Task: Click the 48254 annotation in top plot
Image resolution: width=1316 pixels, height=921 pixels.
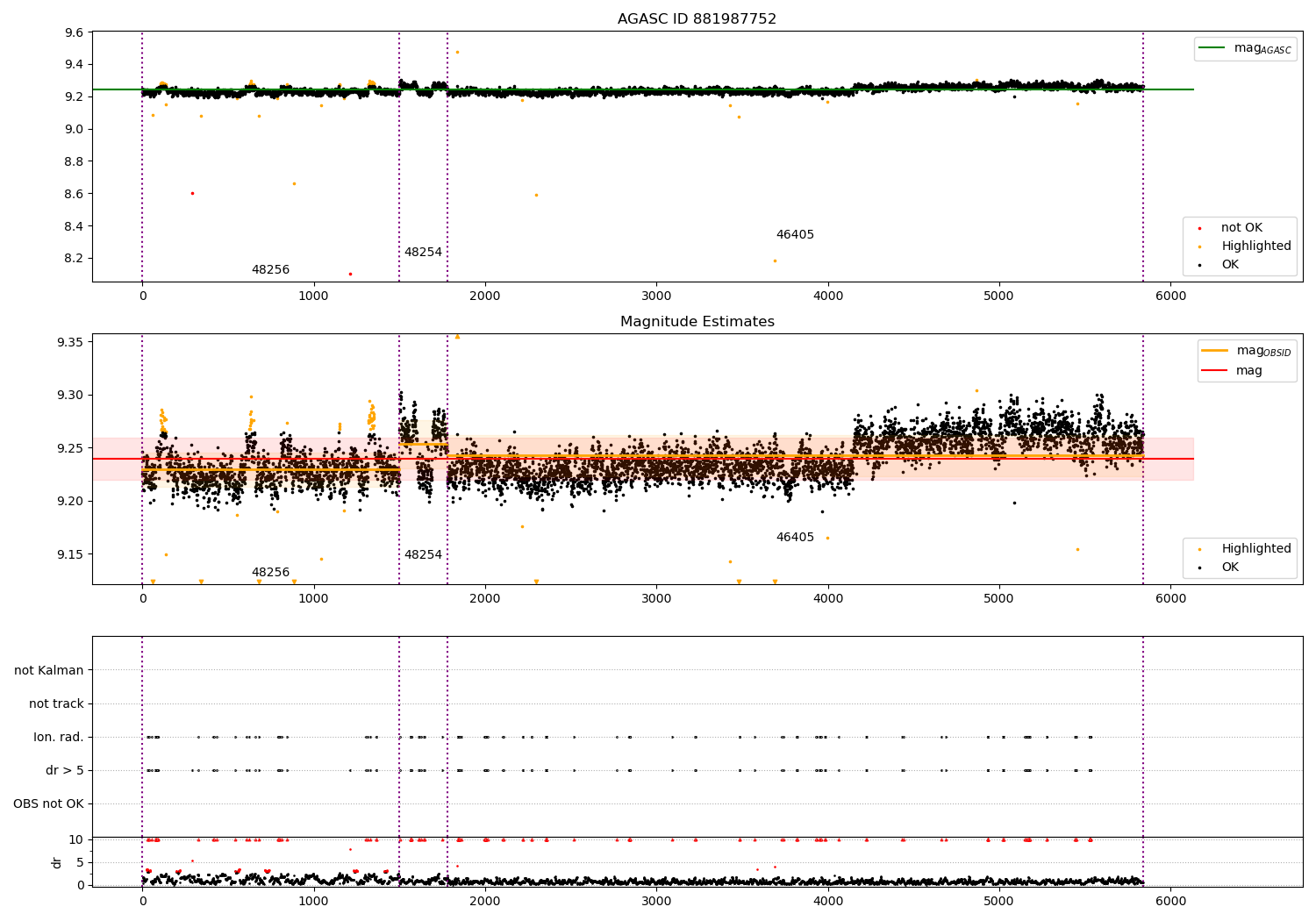Action: [x=423, y=252]
